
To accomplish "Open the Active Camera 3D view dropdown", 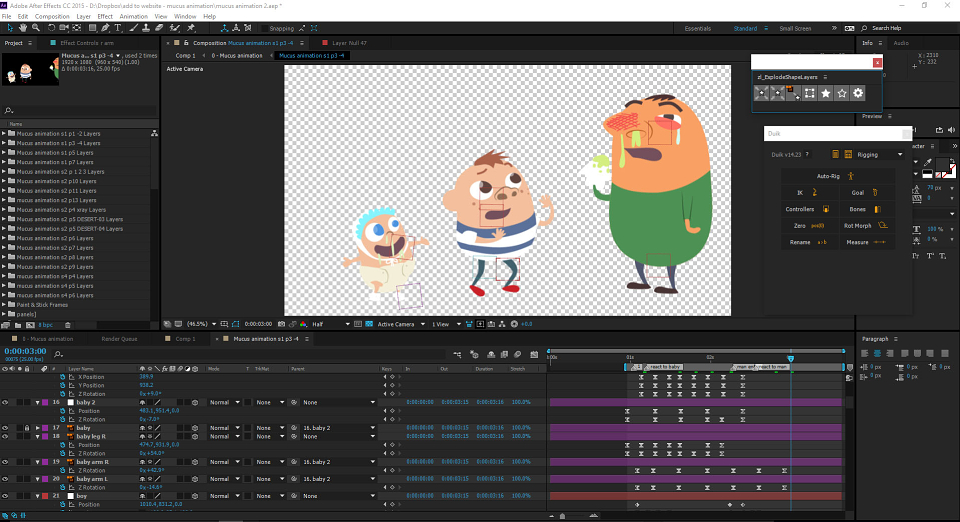I will click(x=401, y=324).
